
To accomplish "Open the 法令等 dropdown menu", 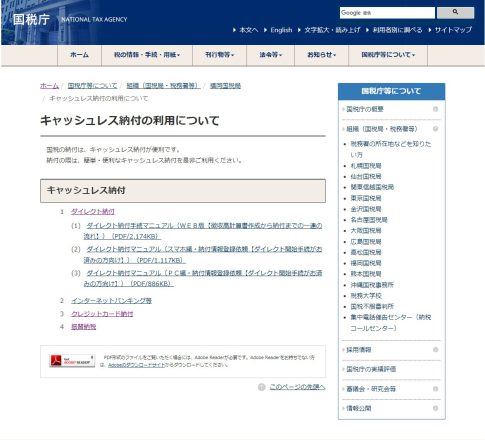I will pos(271,55).
